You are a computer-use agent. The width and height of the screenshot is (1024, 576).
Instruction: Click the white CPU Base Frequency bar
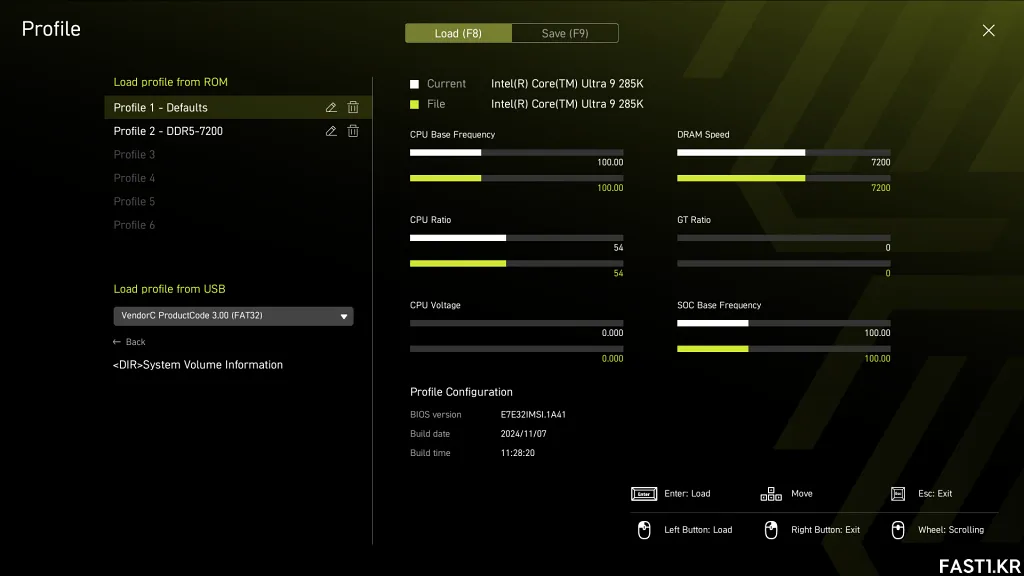pos(445,153)
